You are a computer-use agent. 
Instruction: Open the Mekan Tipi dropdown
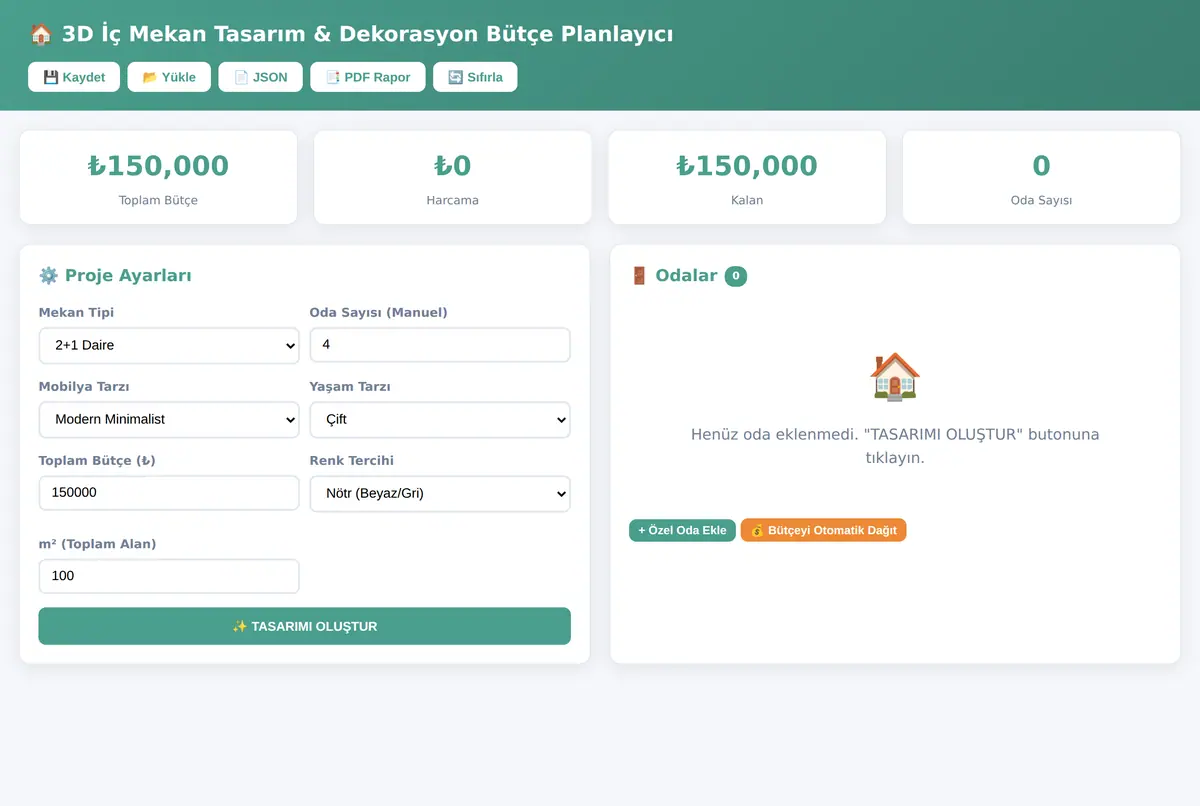[x=169, y=345]
